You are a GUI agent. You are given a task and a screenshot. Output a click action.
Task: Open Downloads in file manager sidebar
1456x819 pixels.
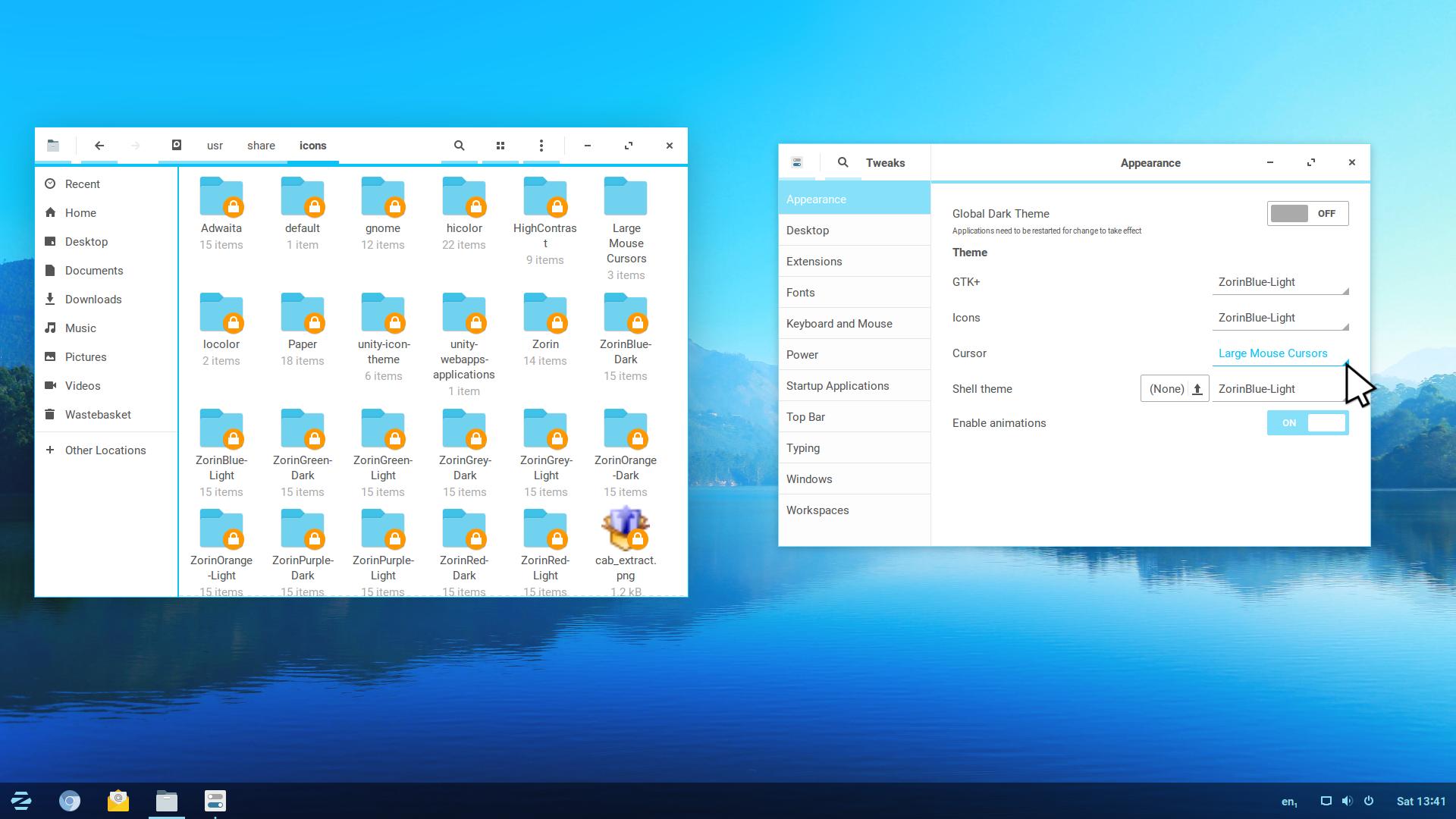pyautogui.click(x=106, y=300)
